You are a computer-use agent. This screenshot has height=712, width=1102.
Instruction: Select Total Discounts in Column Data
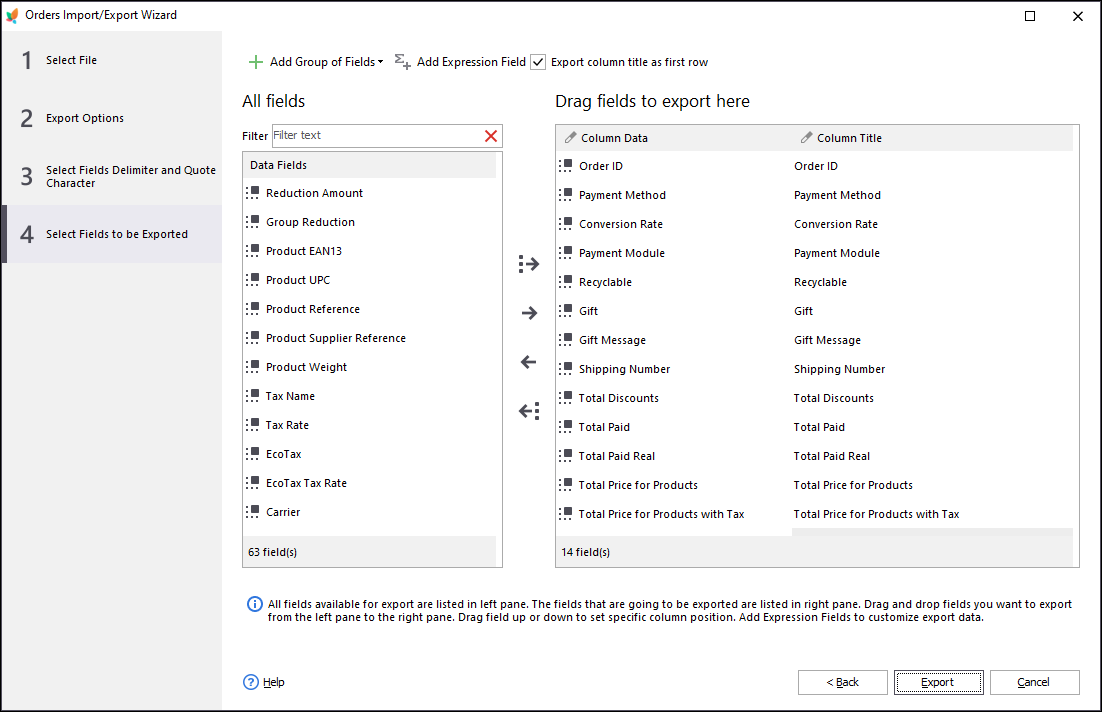(618, 398)
